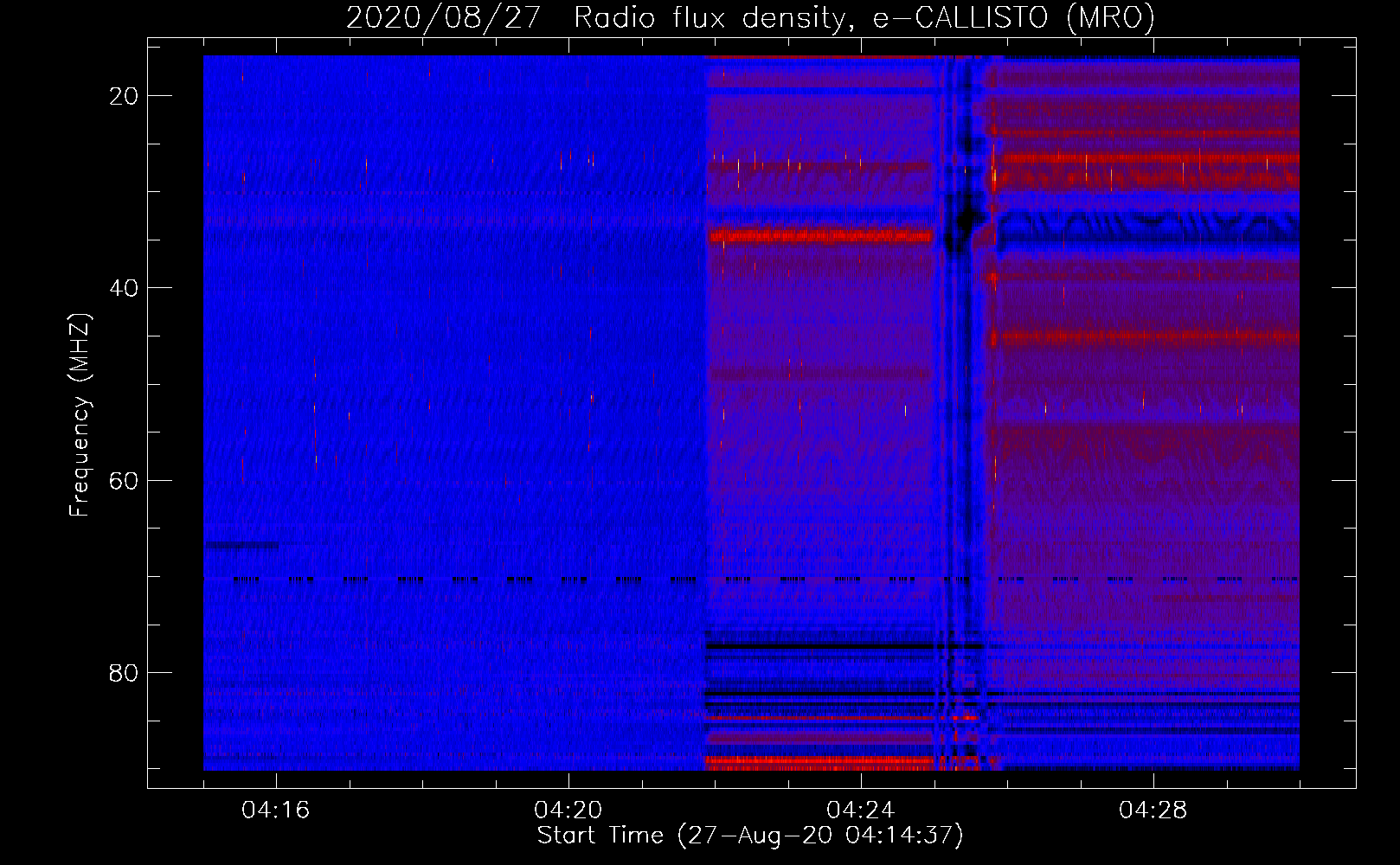Click the '40' frequency tick label

(125, 288)
